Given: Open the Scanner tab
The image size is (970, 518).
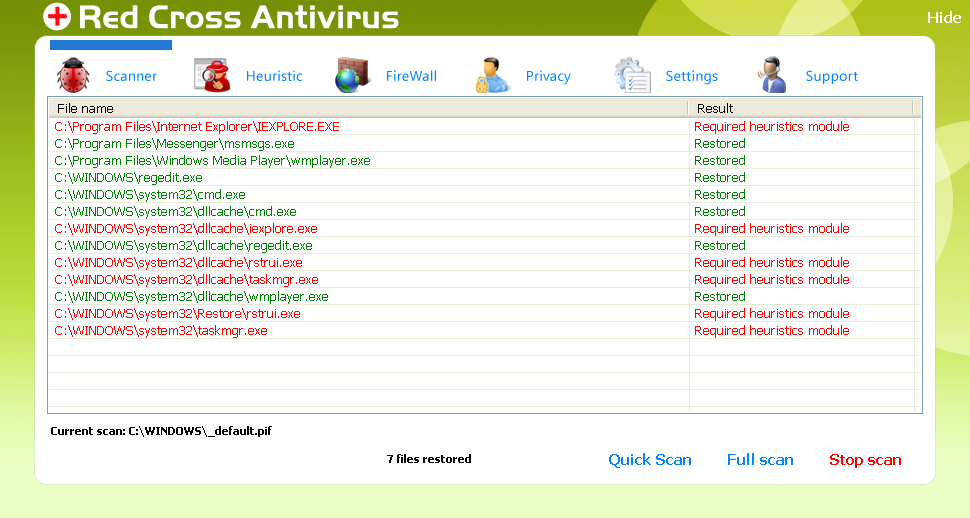Looking at the screenshot, I should (131, 76).
